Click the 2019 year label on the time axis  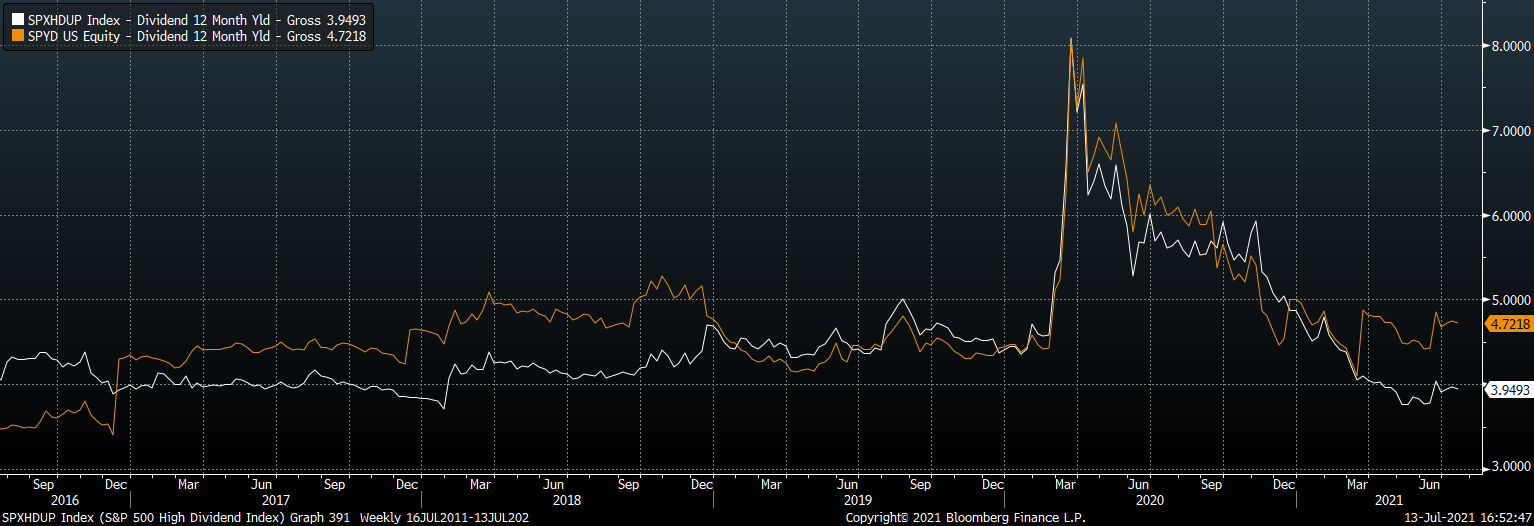coord(858,500)
